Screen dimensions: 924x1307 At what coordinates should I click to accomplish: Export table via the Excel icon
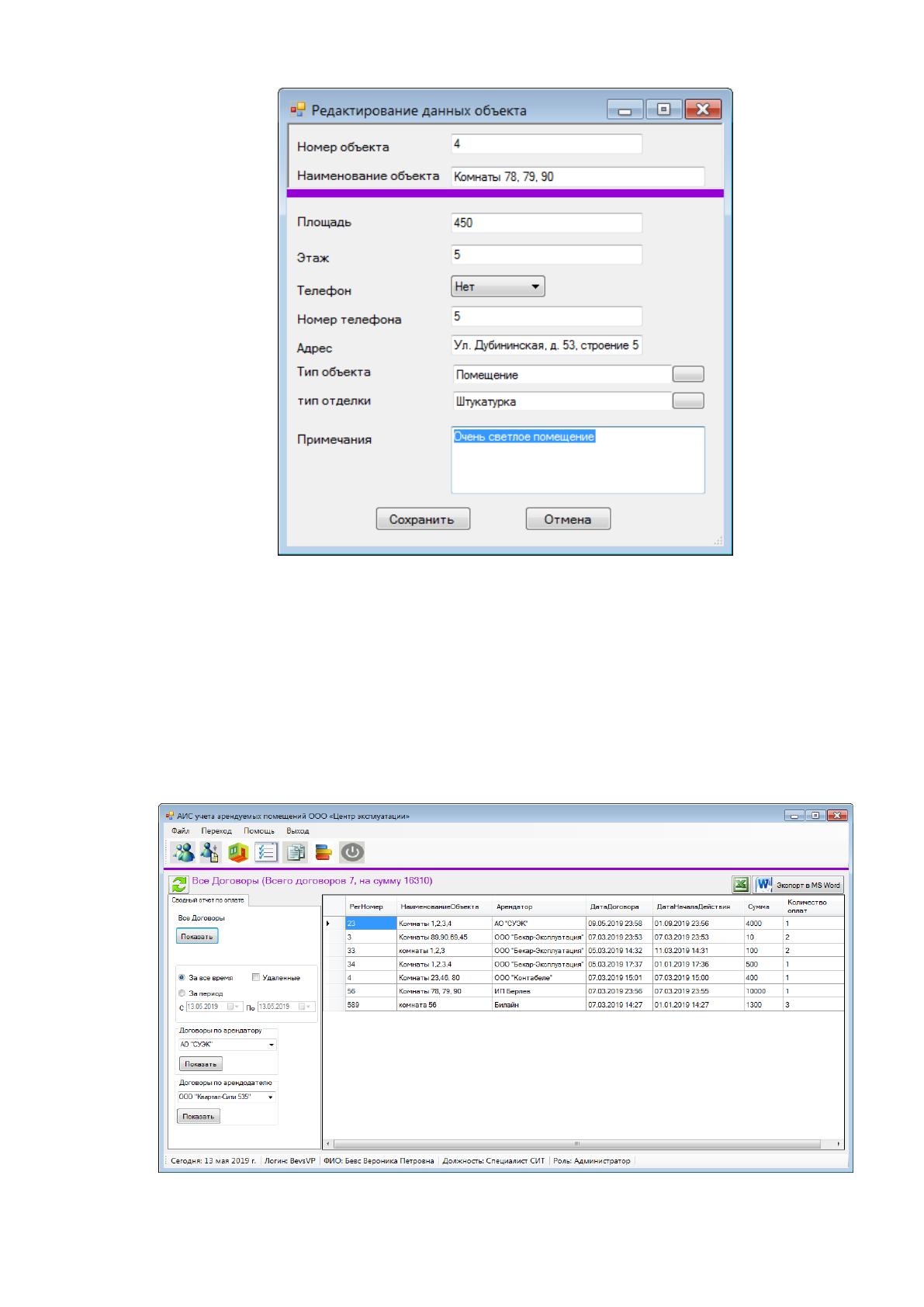coord(741,885)
